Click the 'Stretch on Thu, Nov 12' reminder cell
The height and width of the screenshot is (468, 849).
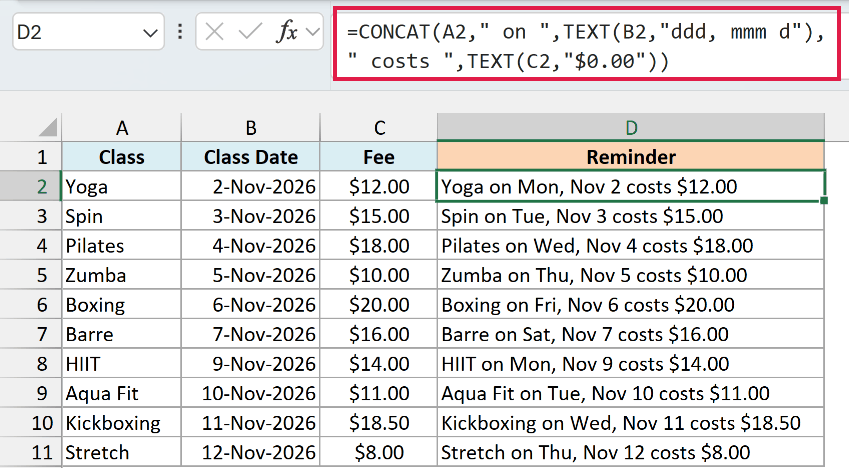click(x=631, y=452)
